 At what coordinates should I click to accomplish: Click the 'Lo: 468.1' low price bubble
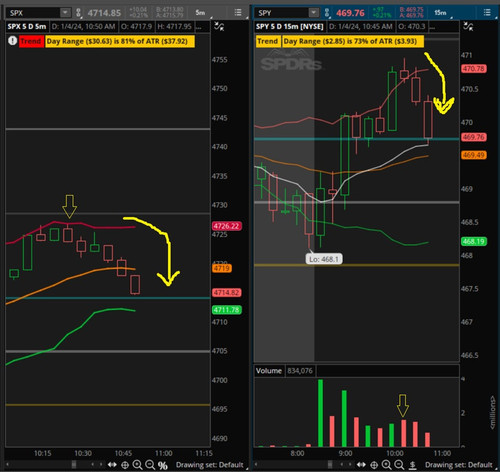coord(324,259)
